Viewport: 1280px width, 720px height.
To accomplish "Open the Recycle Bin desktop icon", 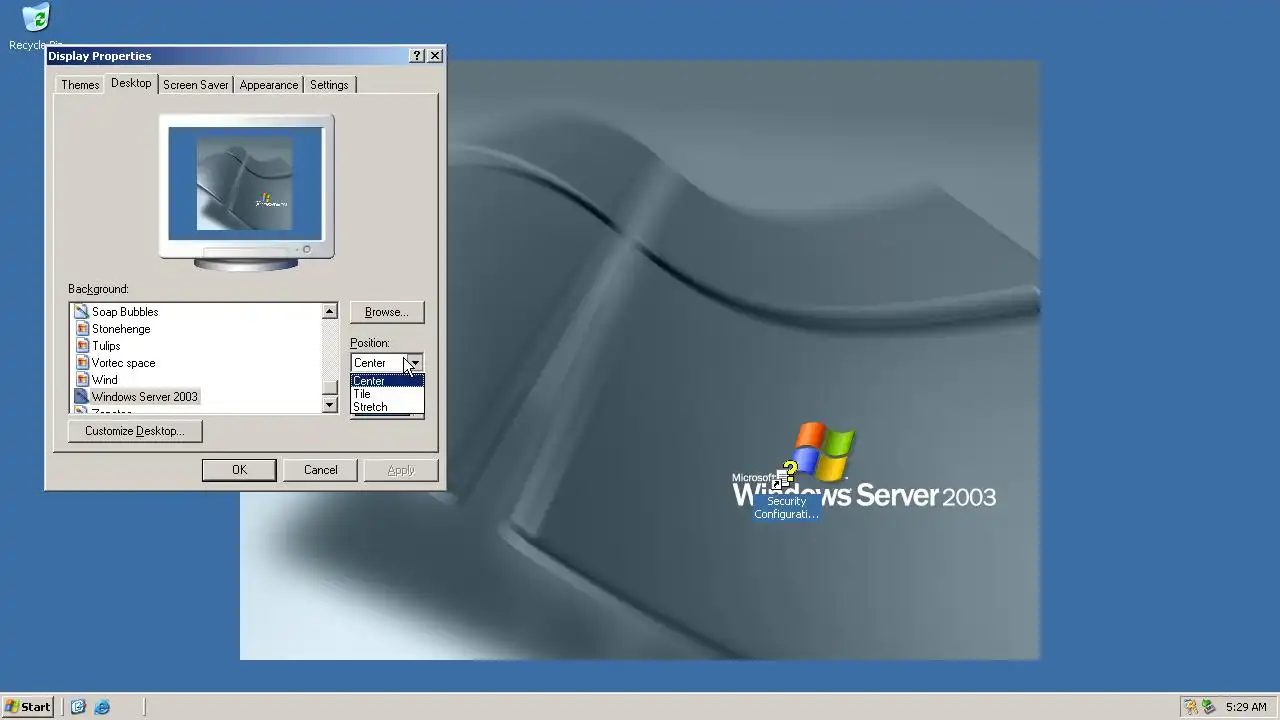I will pos(35,19).
